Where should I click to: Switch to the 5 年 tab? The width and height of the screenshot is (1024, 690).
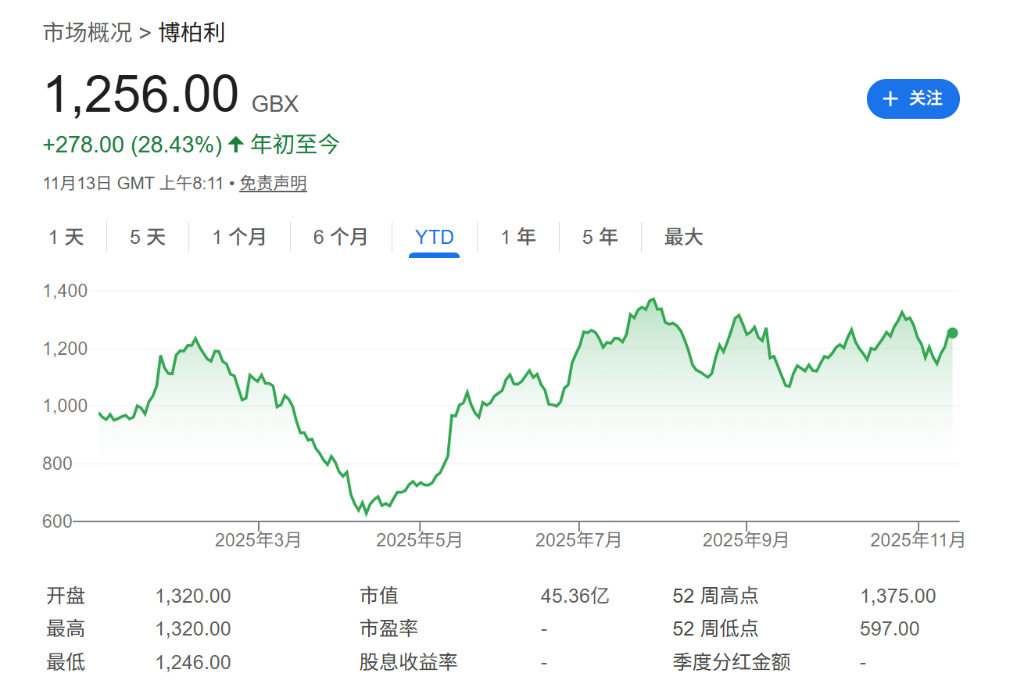[x=600, y=237]
